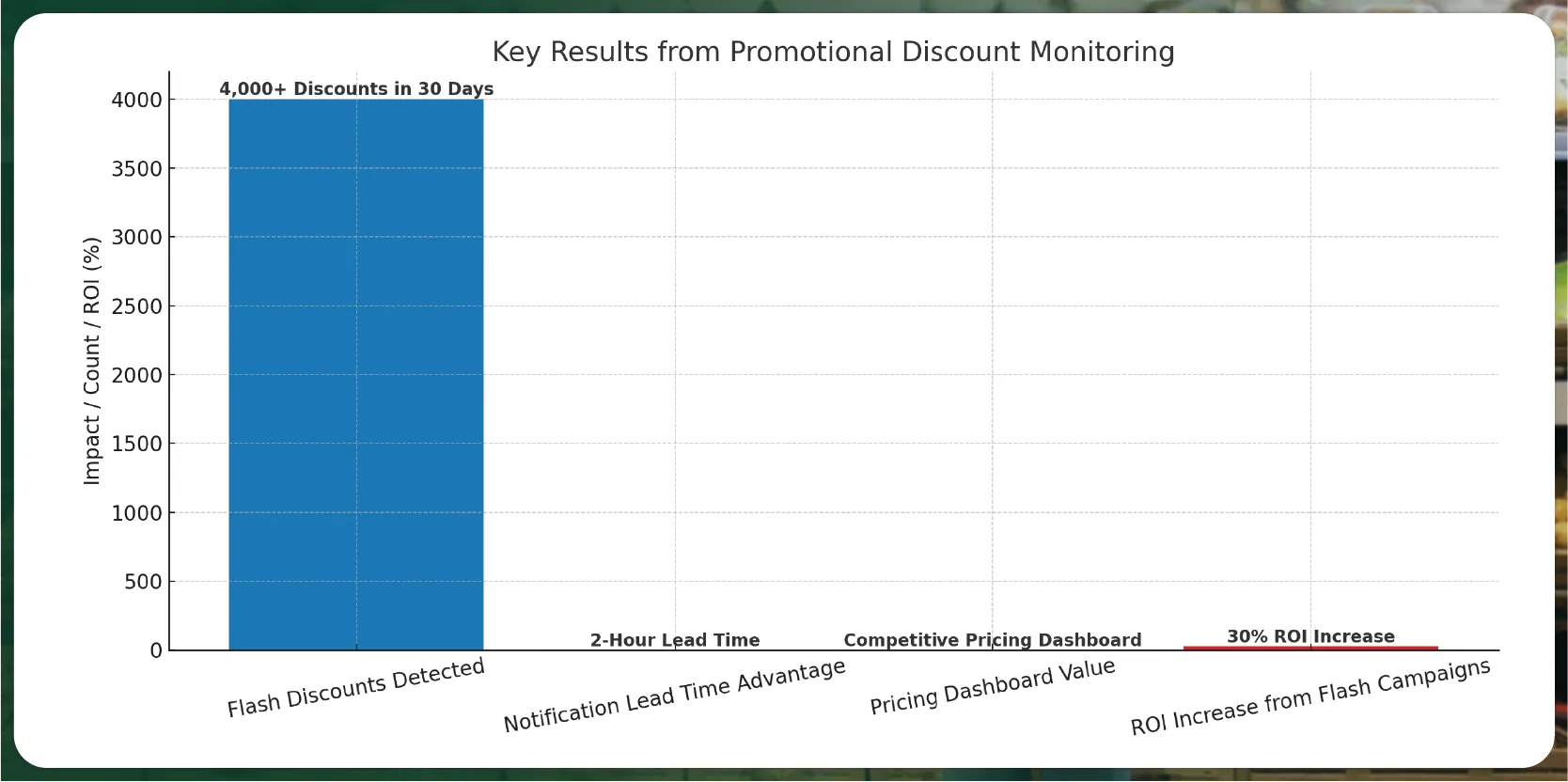
Task: Click the 4000 tick on the y-axis
Action: pos(136,100)
